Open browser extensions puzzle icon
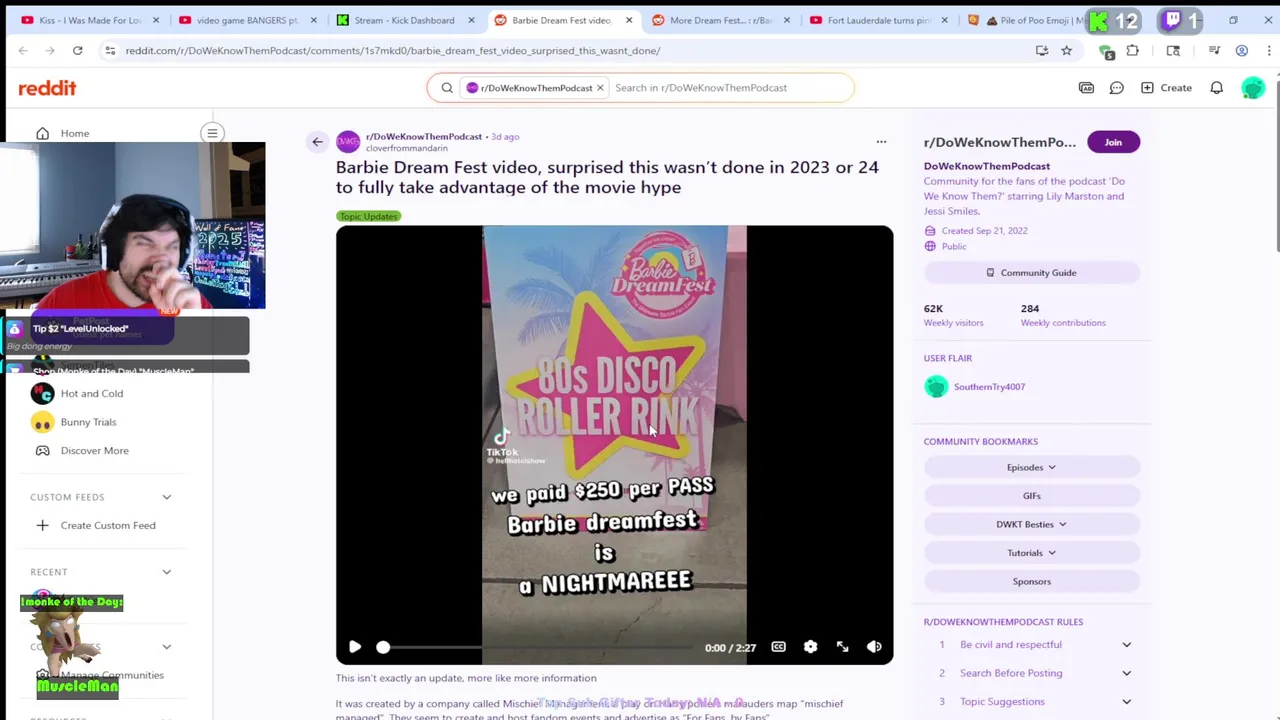 coord(1133,50)
